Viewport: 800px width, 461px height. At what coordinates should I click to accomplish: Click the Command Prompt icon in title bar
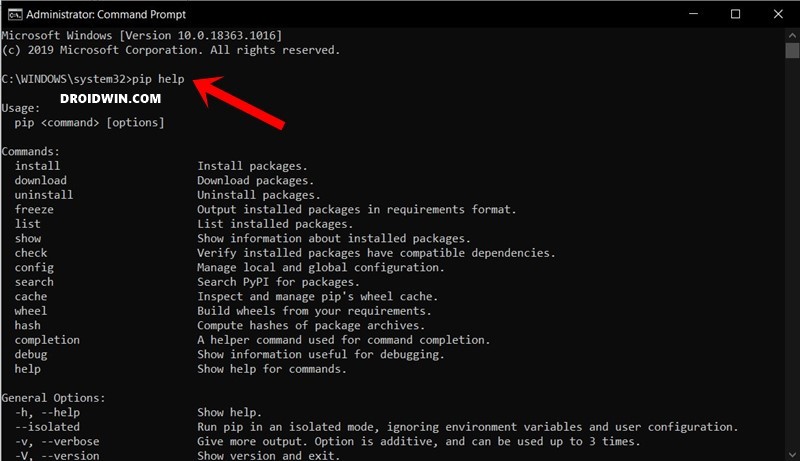[x=15, y=14]
